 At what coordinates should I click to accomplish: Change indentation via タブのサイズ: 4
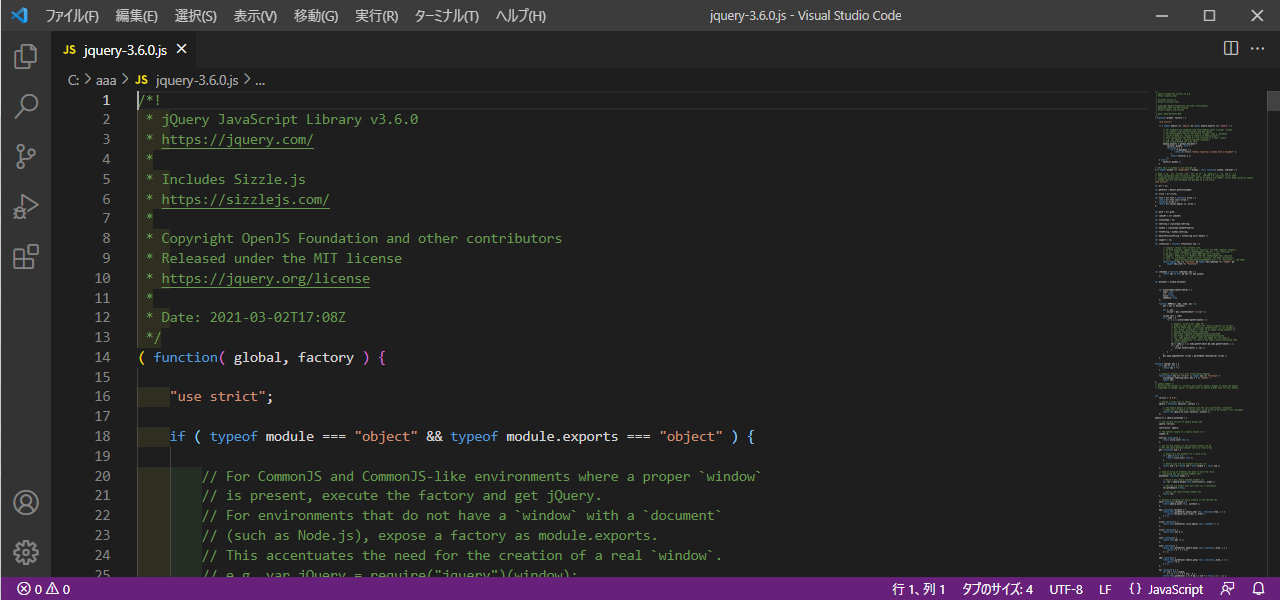[x=997, y=589]
